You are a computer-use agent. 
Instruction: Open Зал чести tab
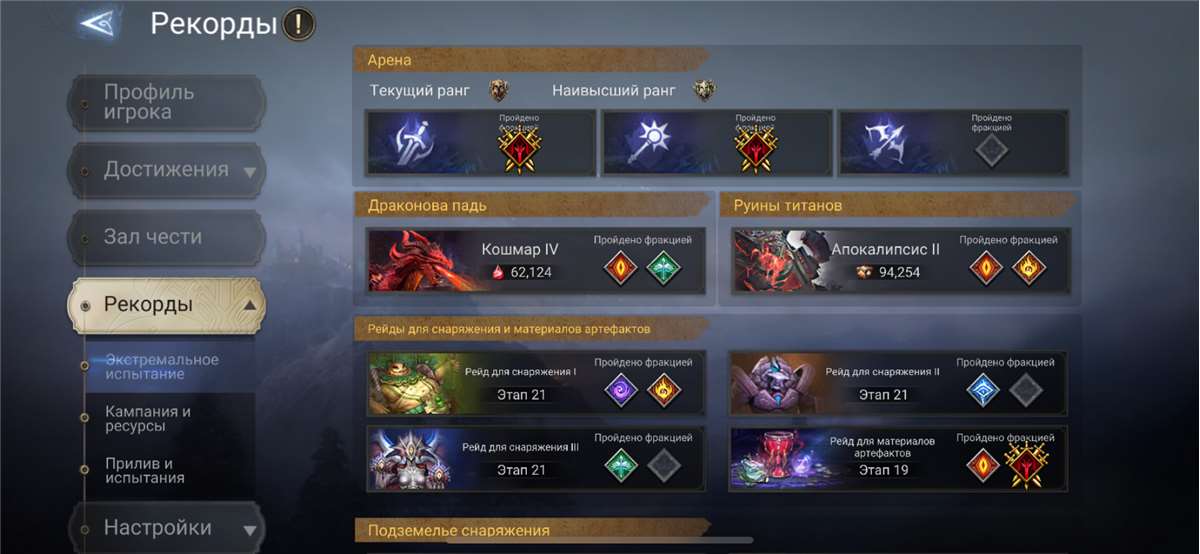pyautogui.click(x=167, y=237)
